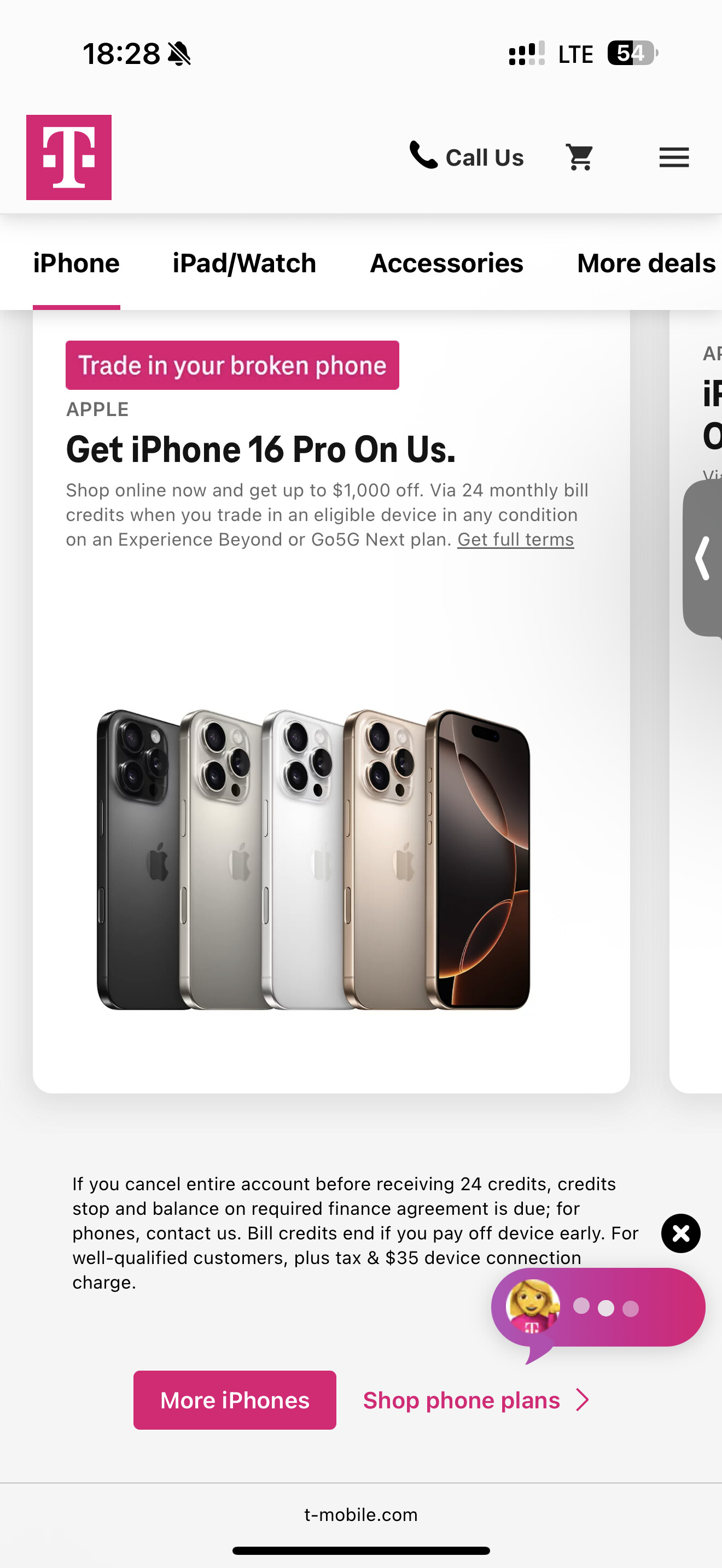Tap the Get iPhone 16 Pro On Us heading

point(260,449)
